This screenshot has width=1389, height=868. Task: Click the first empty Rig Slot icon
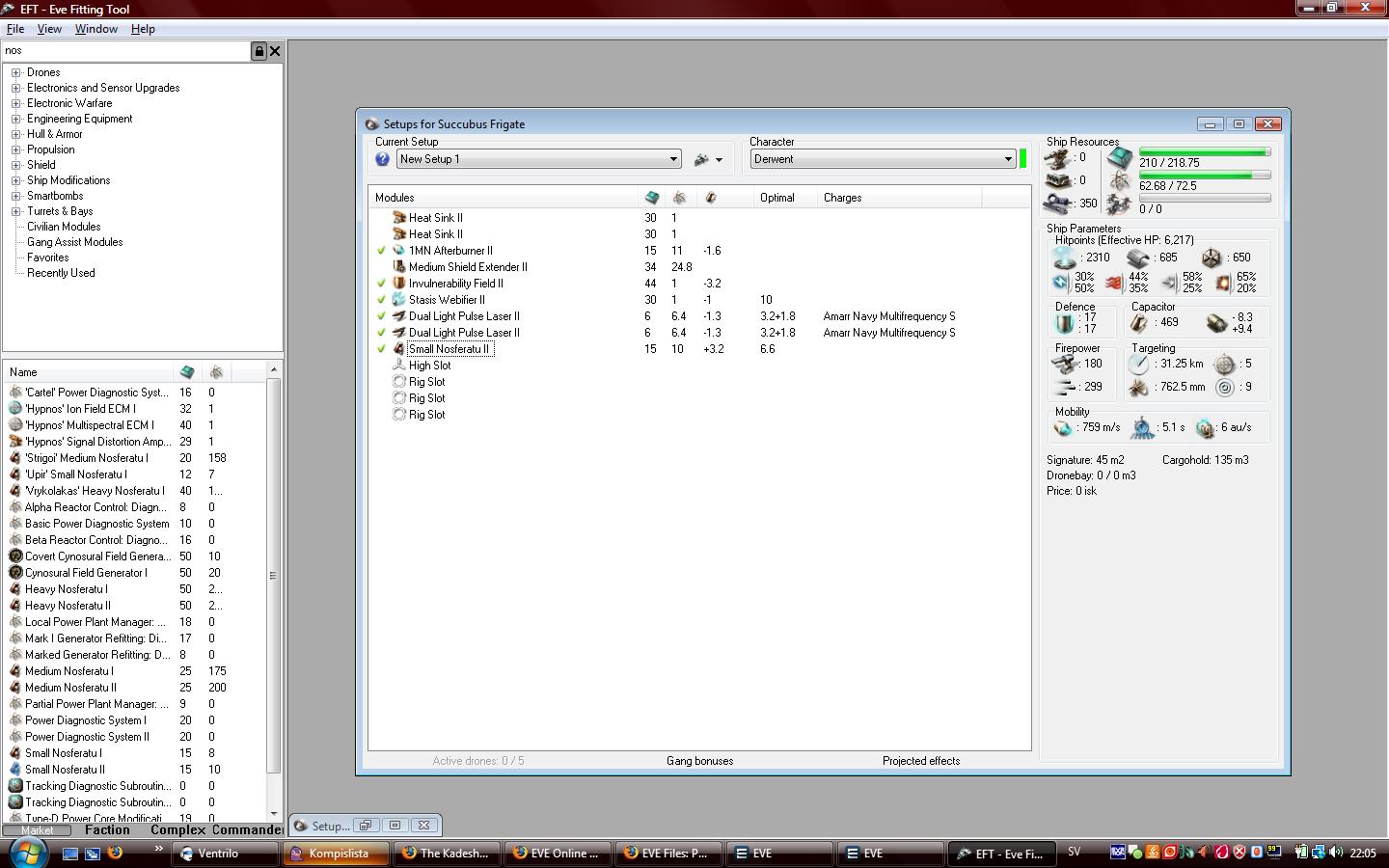pyautogui.click(x=398, y=382)
